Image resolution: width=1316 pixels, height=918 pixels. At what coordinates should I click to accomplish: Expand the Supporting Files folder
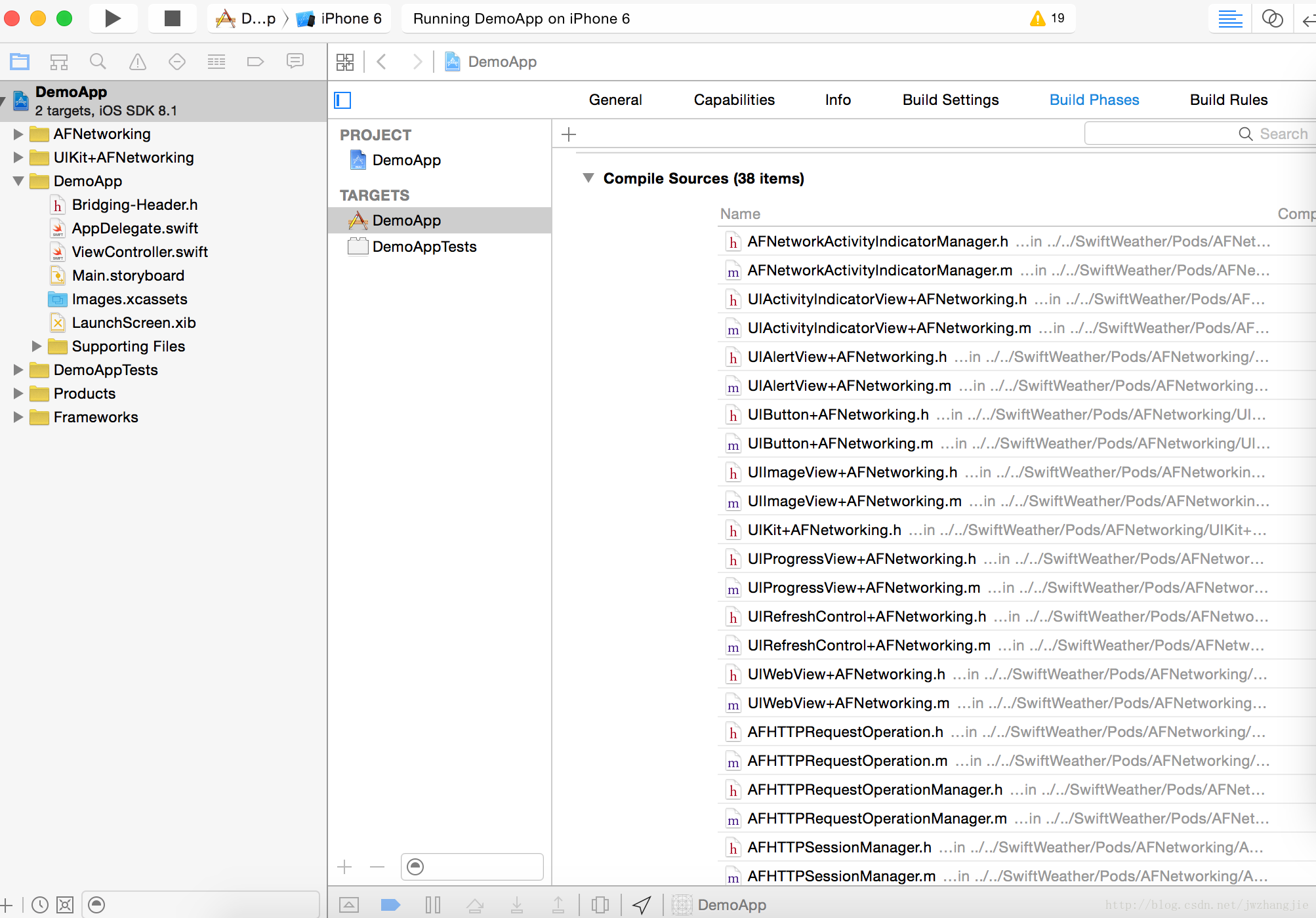[37, 346]
